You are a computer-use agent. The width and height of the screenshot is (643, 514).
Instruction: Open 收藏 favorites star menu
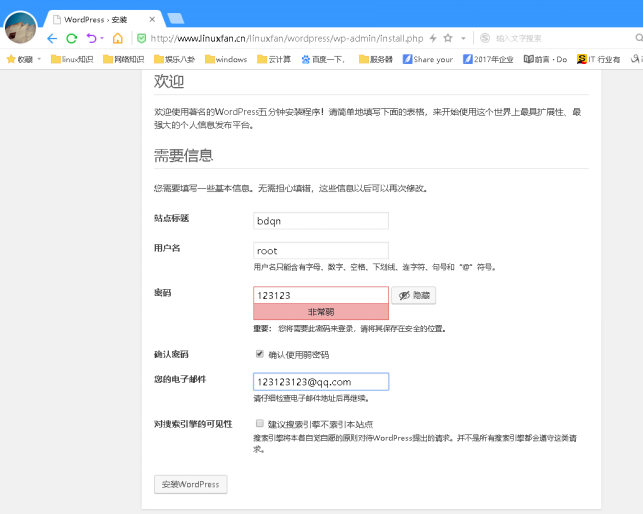[x=20, y=59]
